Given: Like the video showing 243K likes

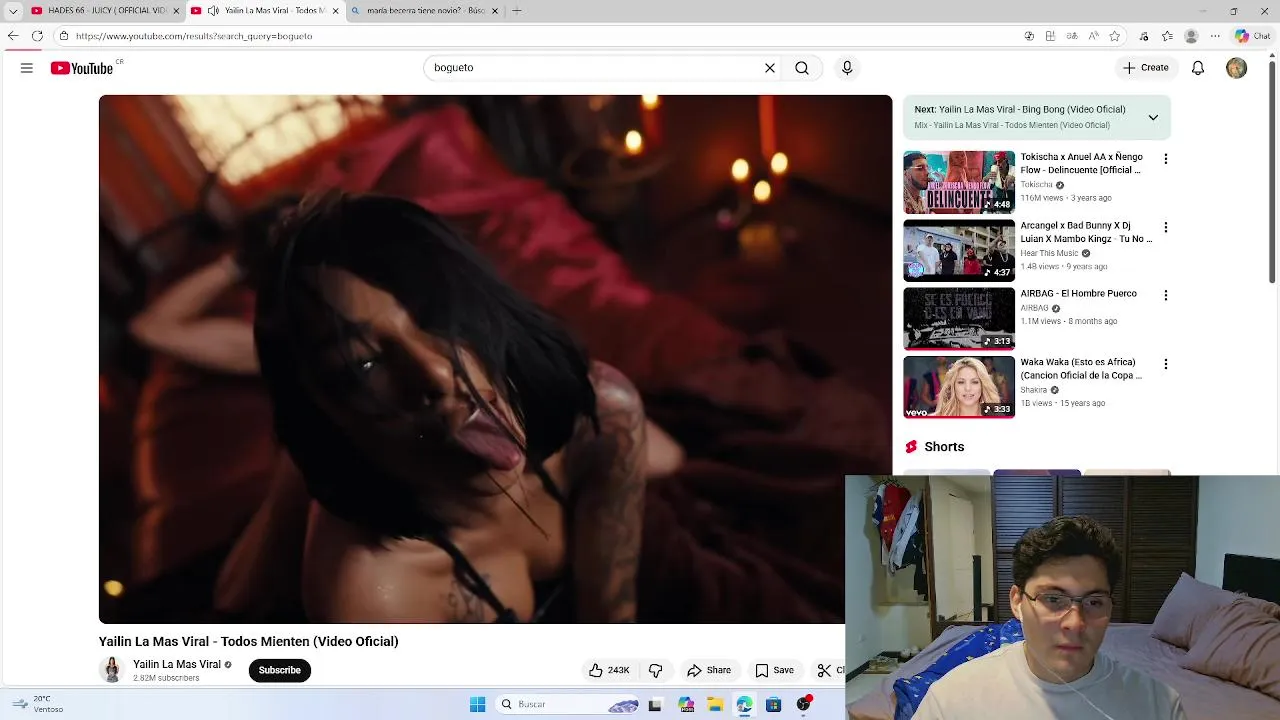Looking at the screenshot, I should coord(609,670).
